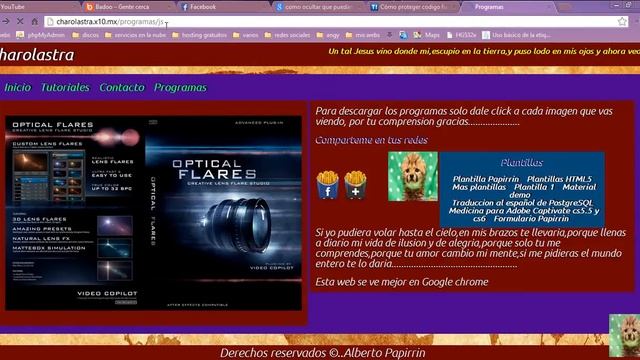This screenshot has height=360, width=640.
Task: Click the address bar showing charolastra.x10.mx
Action: pyautogui.click(x=331, y=22)
